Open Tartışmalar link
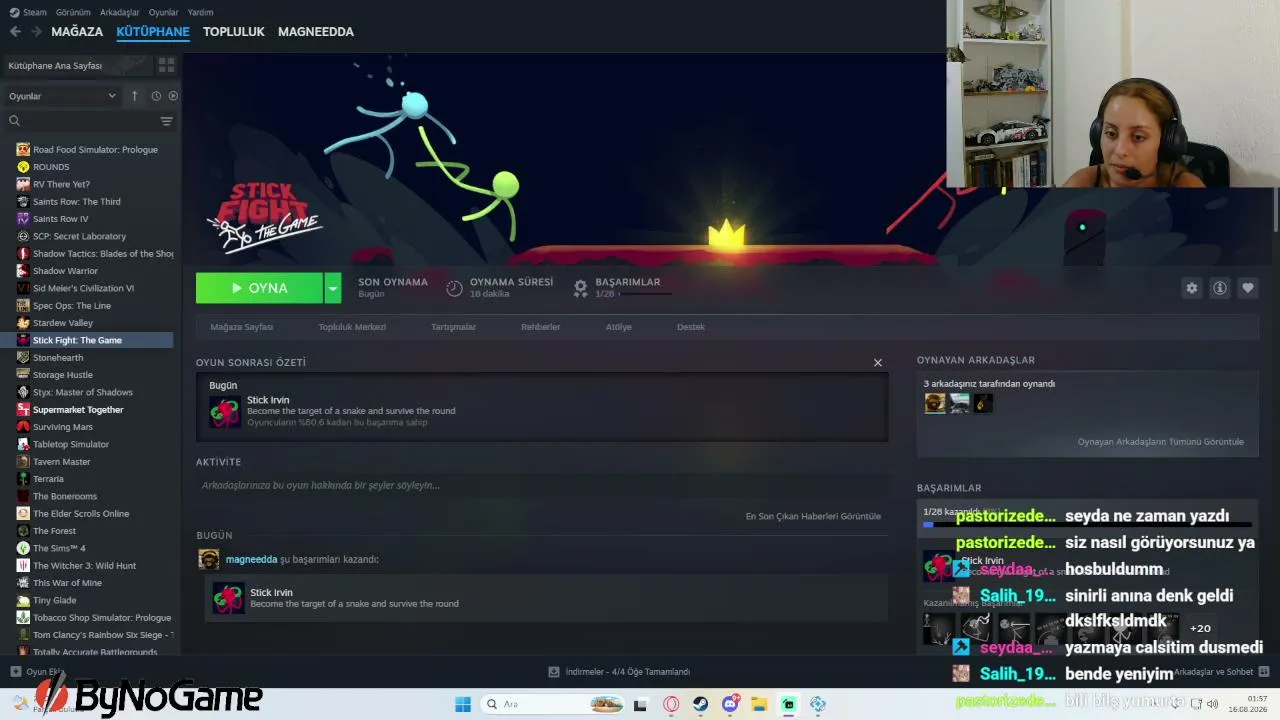The height and width of the screenshot is (720, 1280). click(x=453, y=327)
